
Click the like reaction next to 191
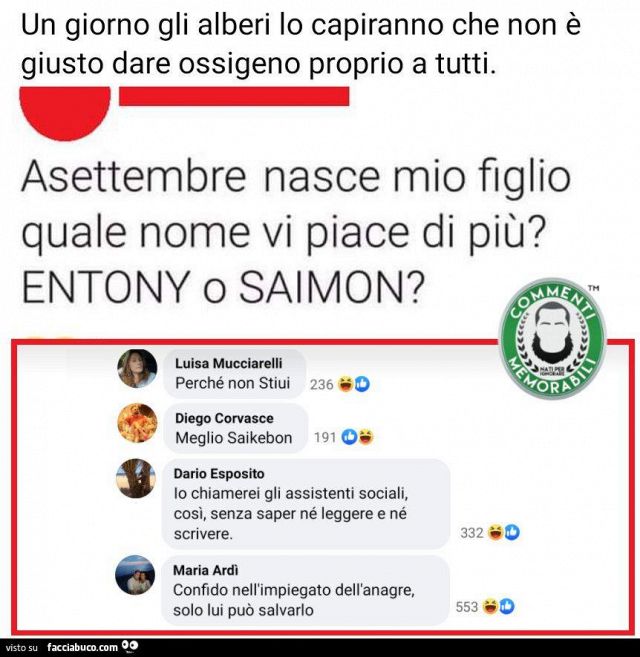point(349,437)
